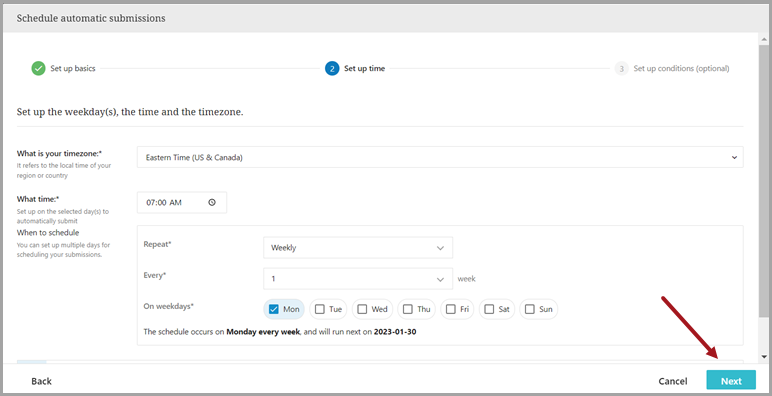Click the Next button

[731, 381]
